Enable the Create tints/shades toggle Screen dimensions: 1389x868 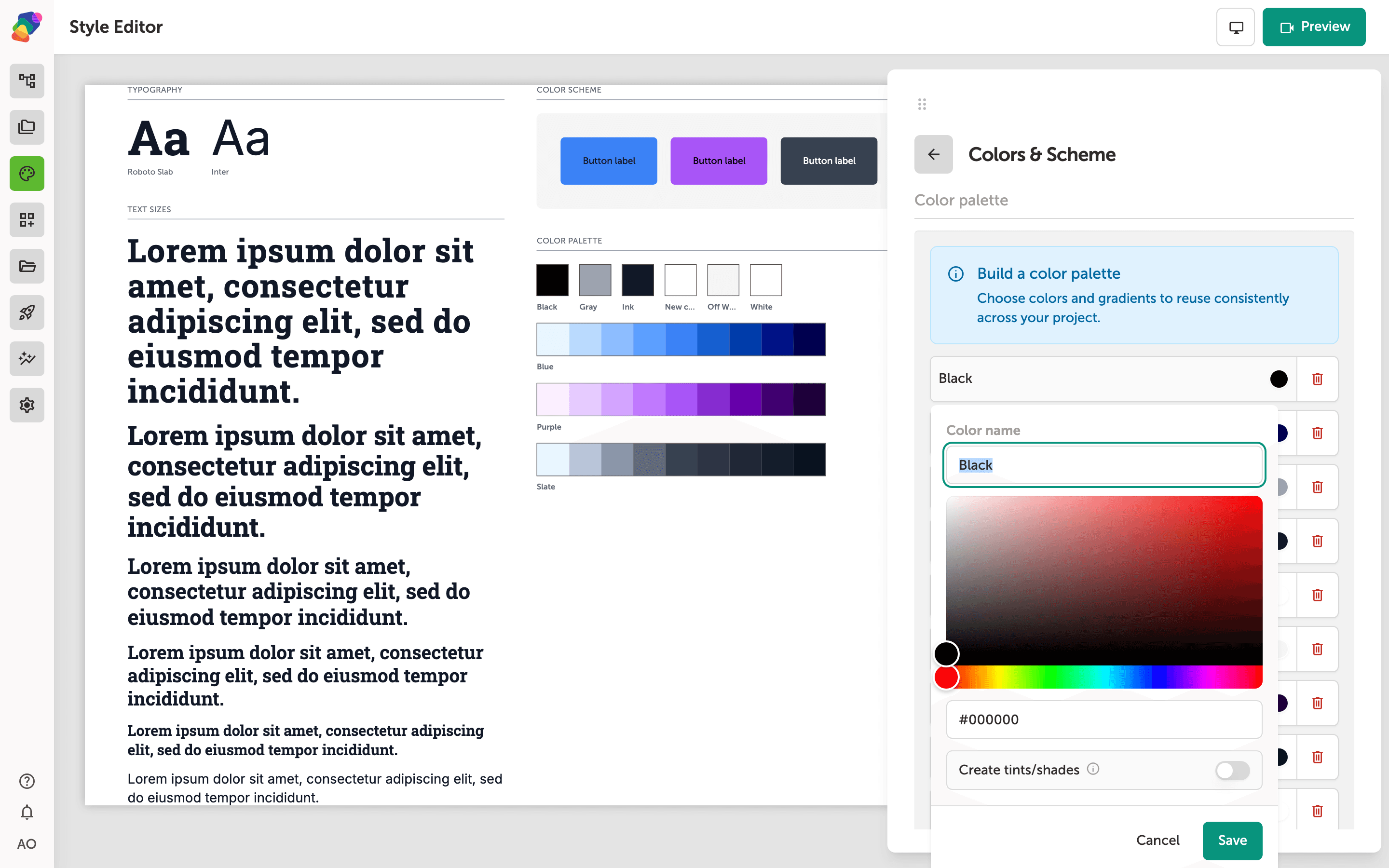pyautogui.click(x=1232, y=770)
